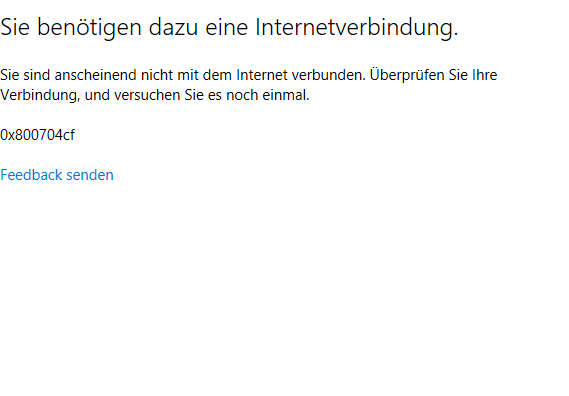Click the word eine in the heading
The width and height of the screenshot is (569, 396).
[226, 27]
